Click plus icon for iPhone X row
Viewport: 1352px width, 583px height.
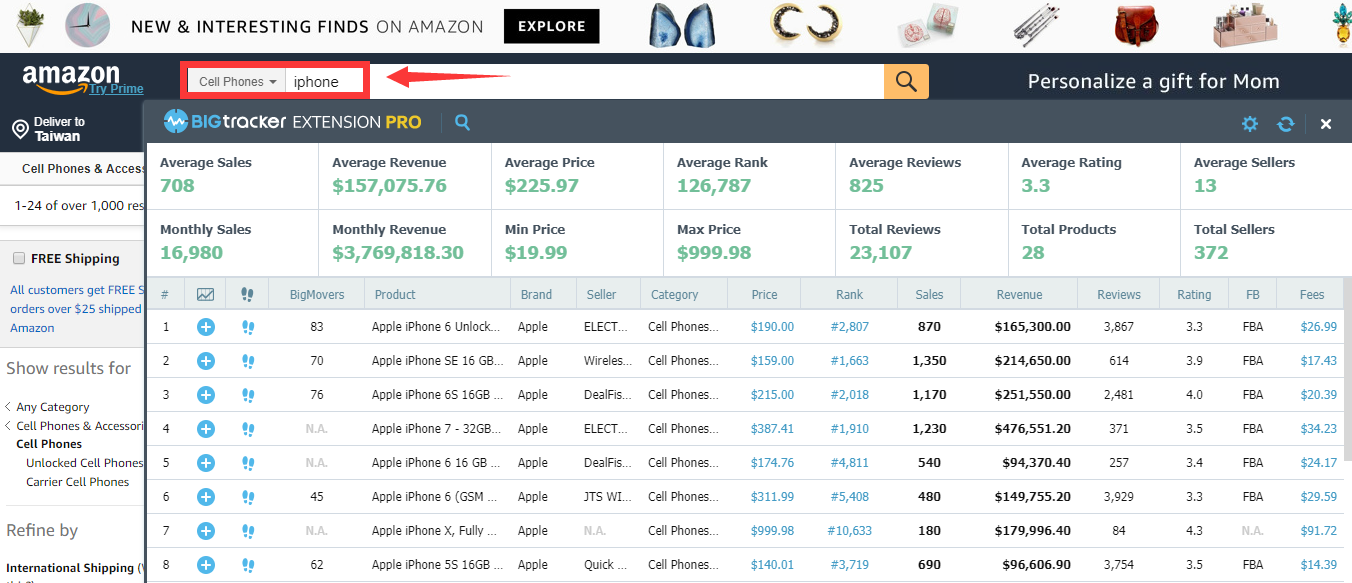pyautogui.click(x=206, y=531)
